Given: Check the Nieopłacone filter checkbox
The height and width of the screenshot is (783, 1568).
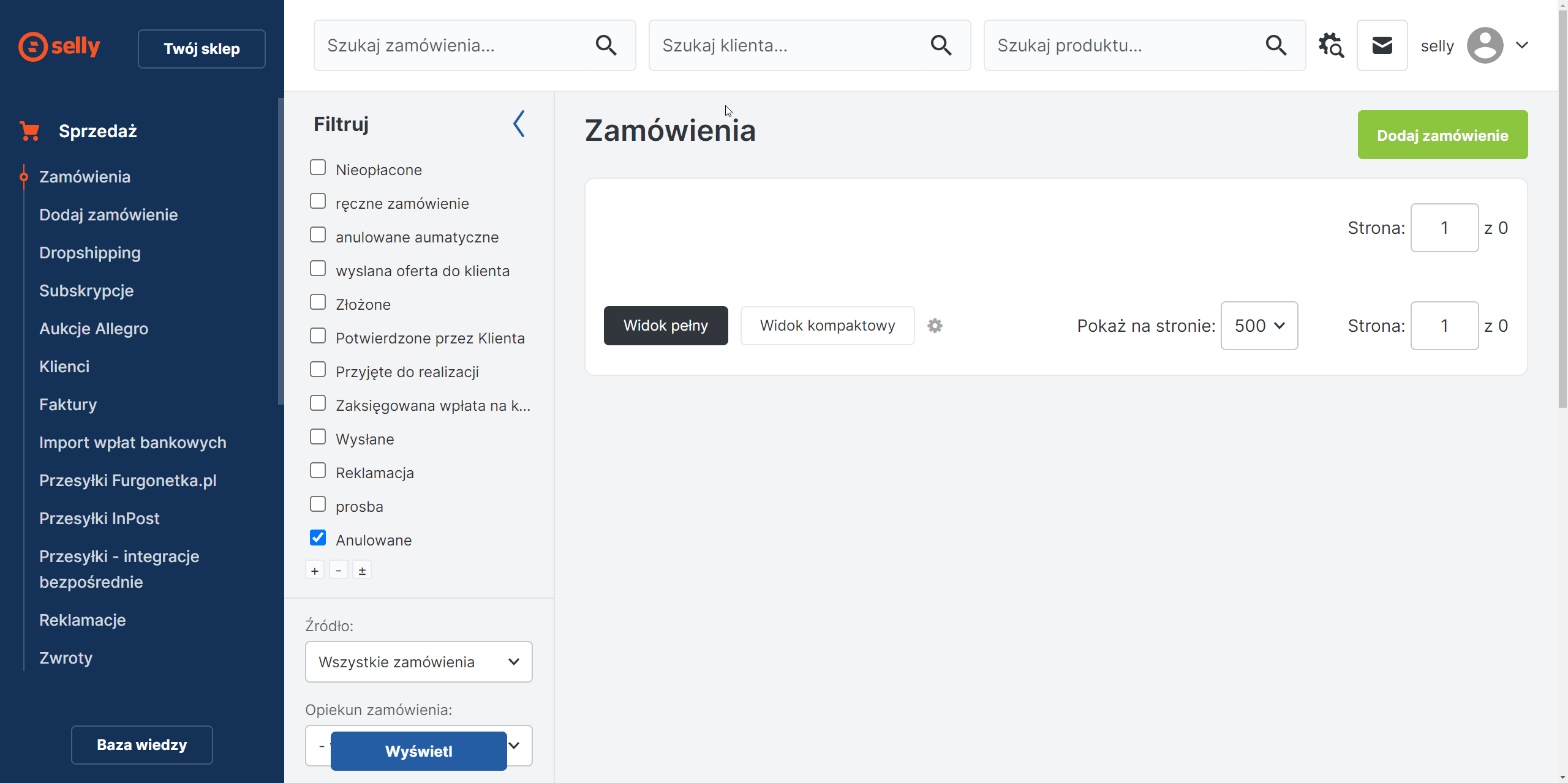Looking at the screenshot, I should coord(318,168).
